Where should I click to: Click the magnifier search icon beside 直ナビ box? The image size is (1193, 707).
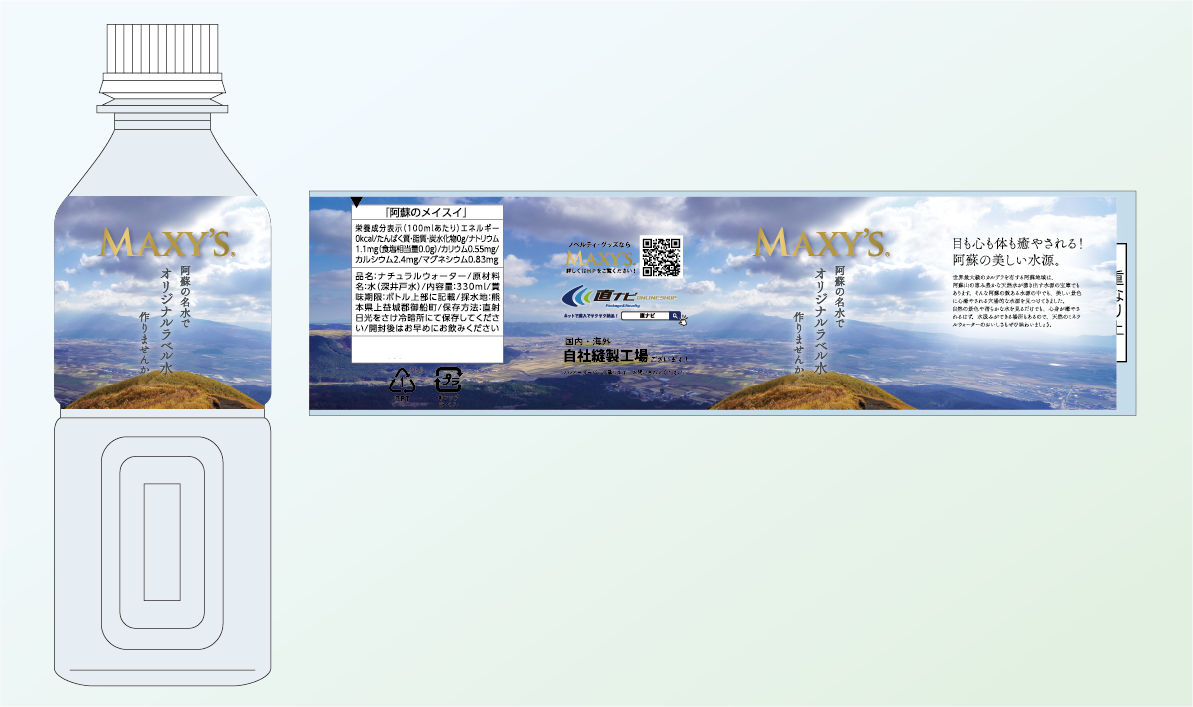pos(675,315)
